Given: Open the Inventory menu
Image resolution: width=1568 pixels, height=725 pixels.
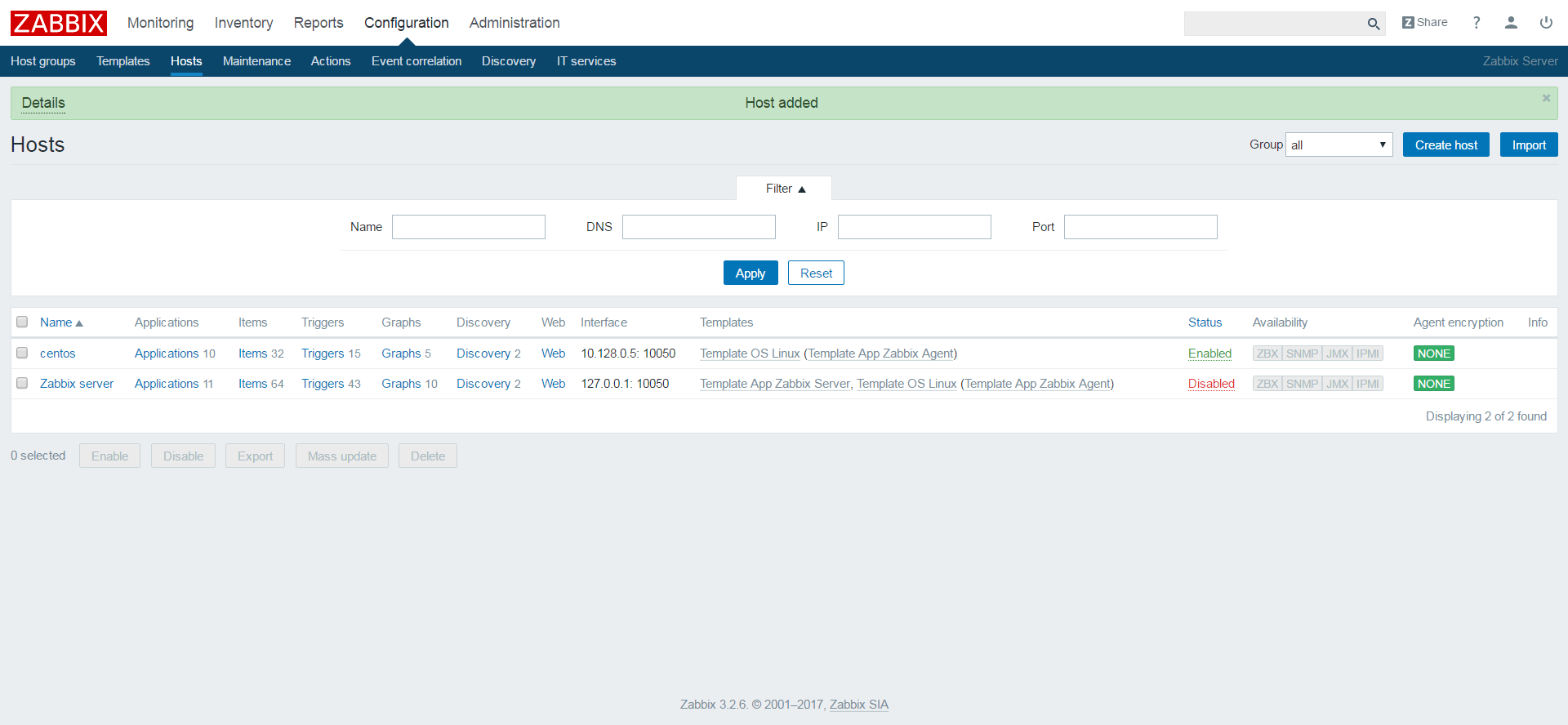Looking at the screenshot, I should [243, 23].
